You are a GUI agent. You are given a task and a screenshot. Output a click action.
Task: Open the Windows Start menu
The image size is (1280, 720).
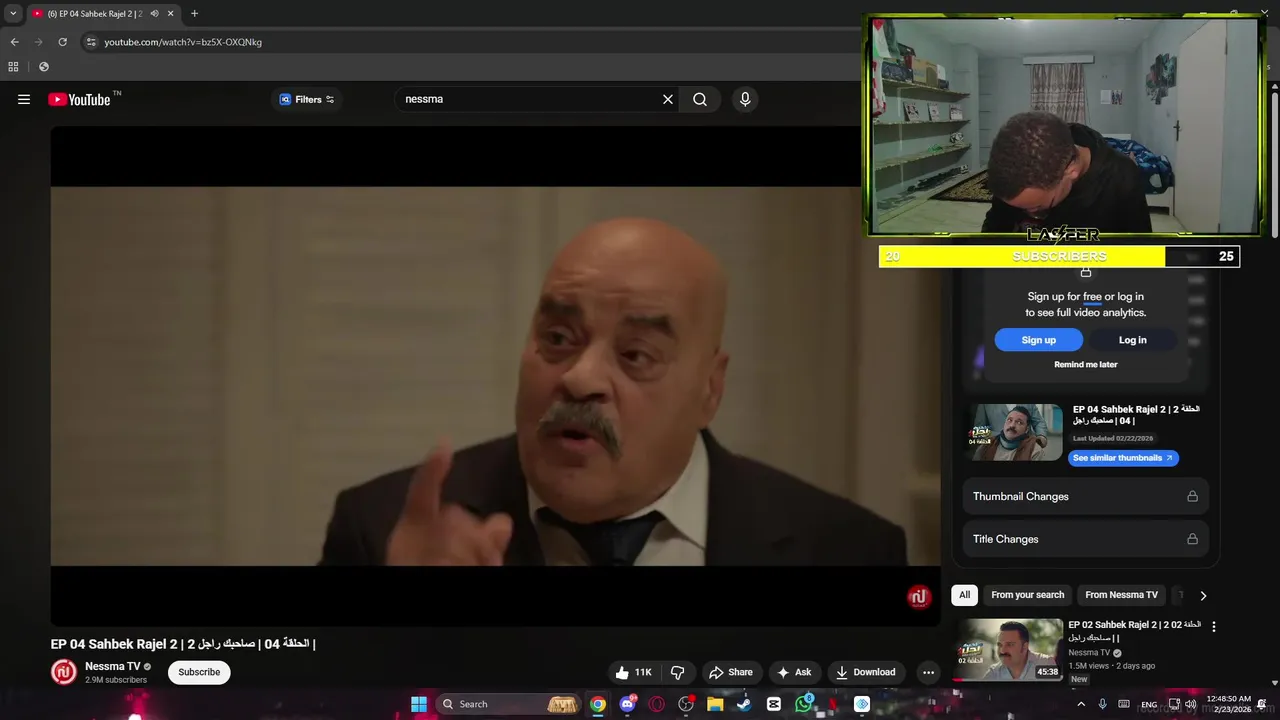pos(419,704)
